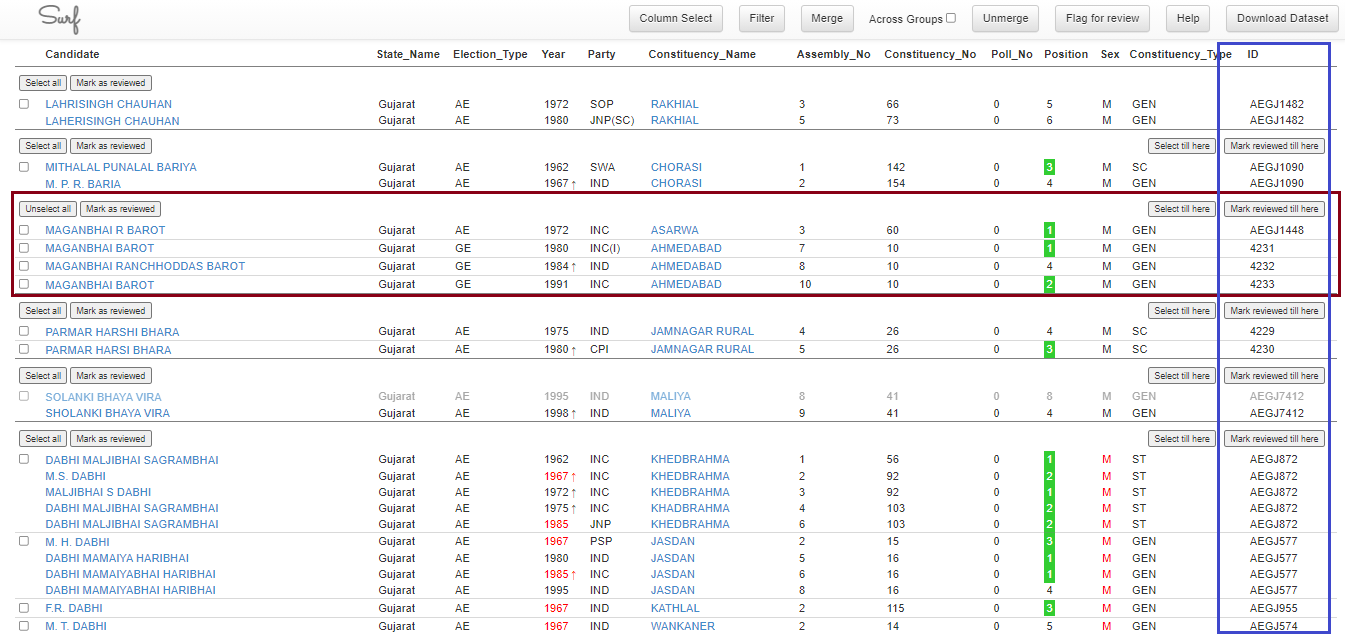Click the arrow beside 1998 in MALIYA row
Image resolution: width=1345 pixels, height=634 pixels.
574,413
